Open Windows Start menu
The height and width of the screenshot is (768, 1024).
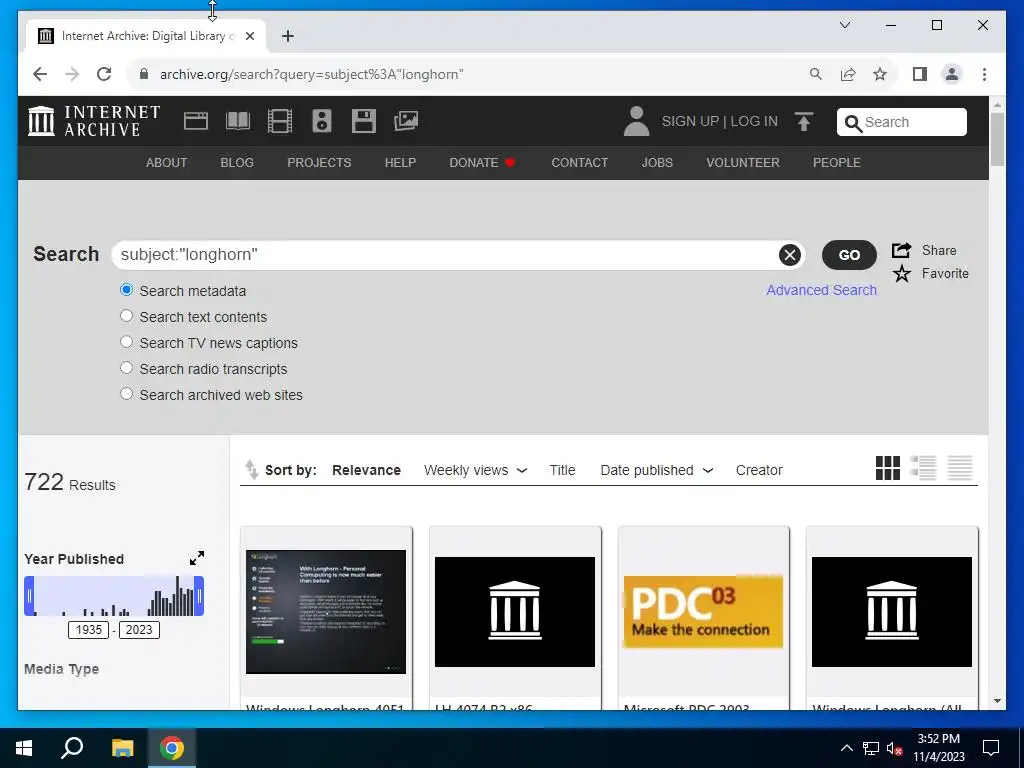24,748
